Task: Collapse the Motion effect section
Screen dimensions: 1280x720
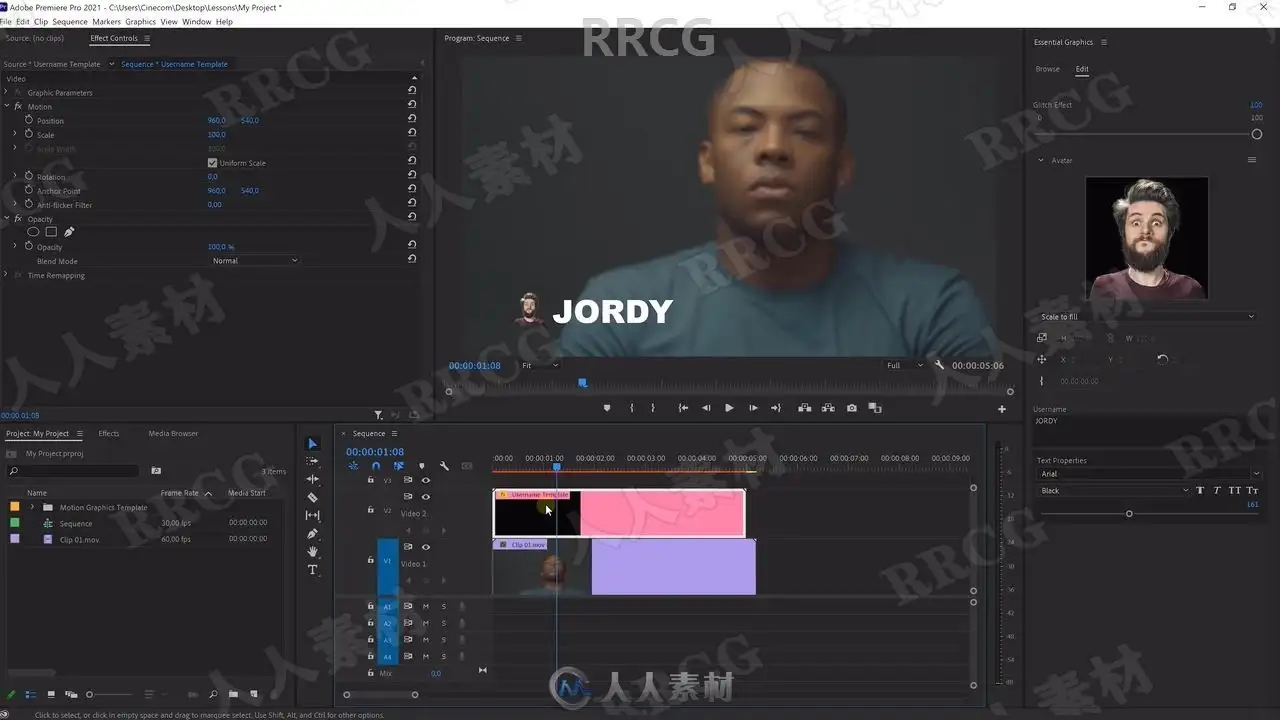Action: coord(7,106)
